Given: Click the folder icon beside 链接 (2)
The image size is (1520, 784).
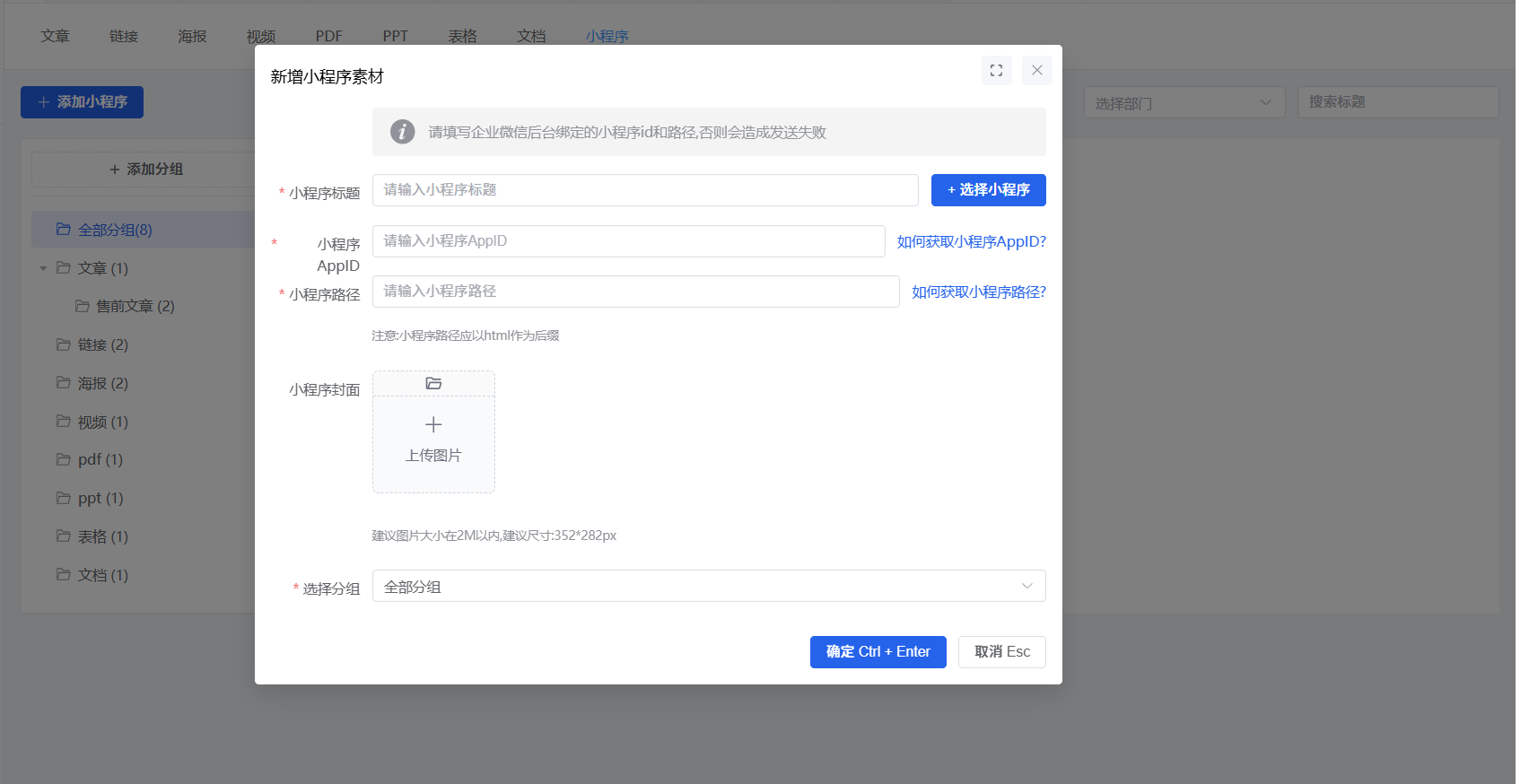Looking at the screenshot, I should 64,344.
